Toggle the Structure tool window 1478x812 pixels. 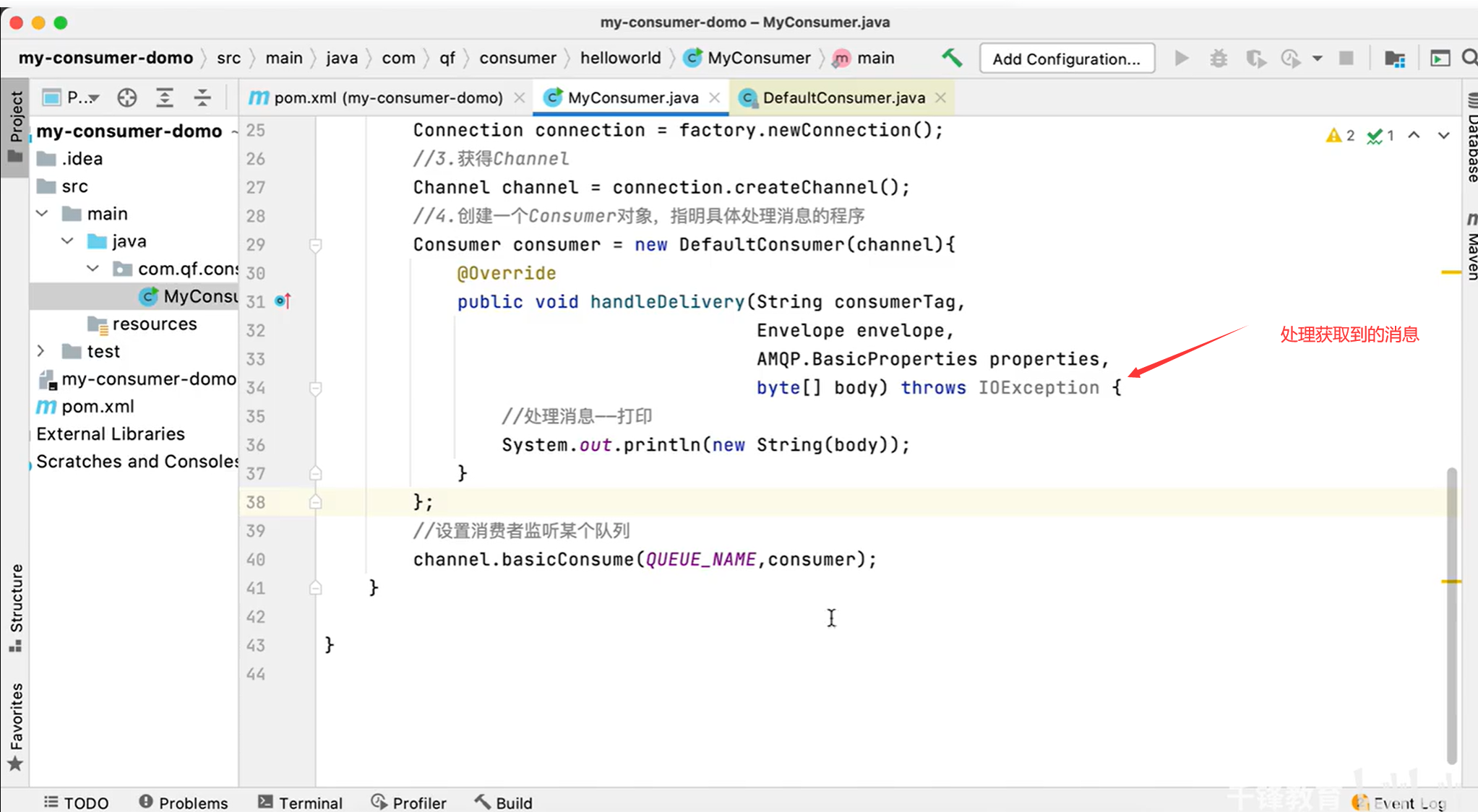click(x=15, y=607)
